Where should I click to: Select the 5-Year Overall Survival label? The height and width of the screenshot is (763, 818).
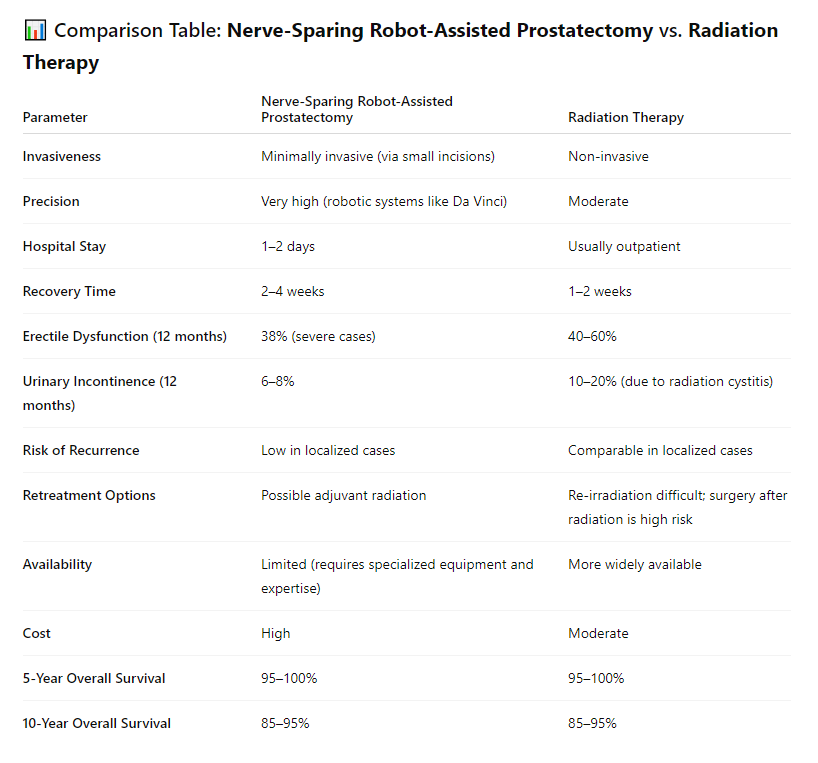(x=94, y=678)
